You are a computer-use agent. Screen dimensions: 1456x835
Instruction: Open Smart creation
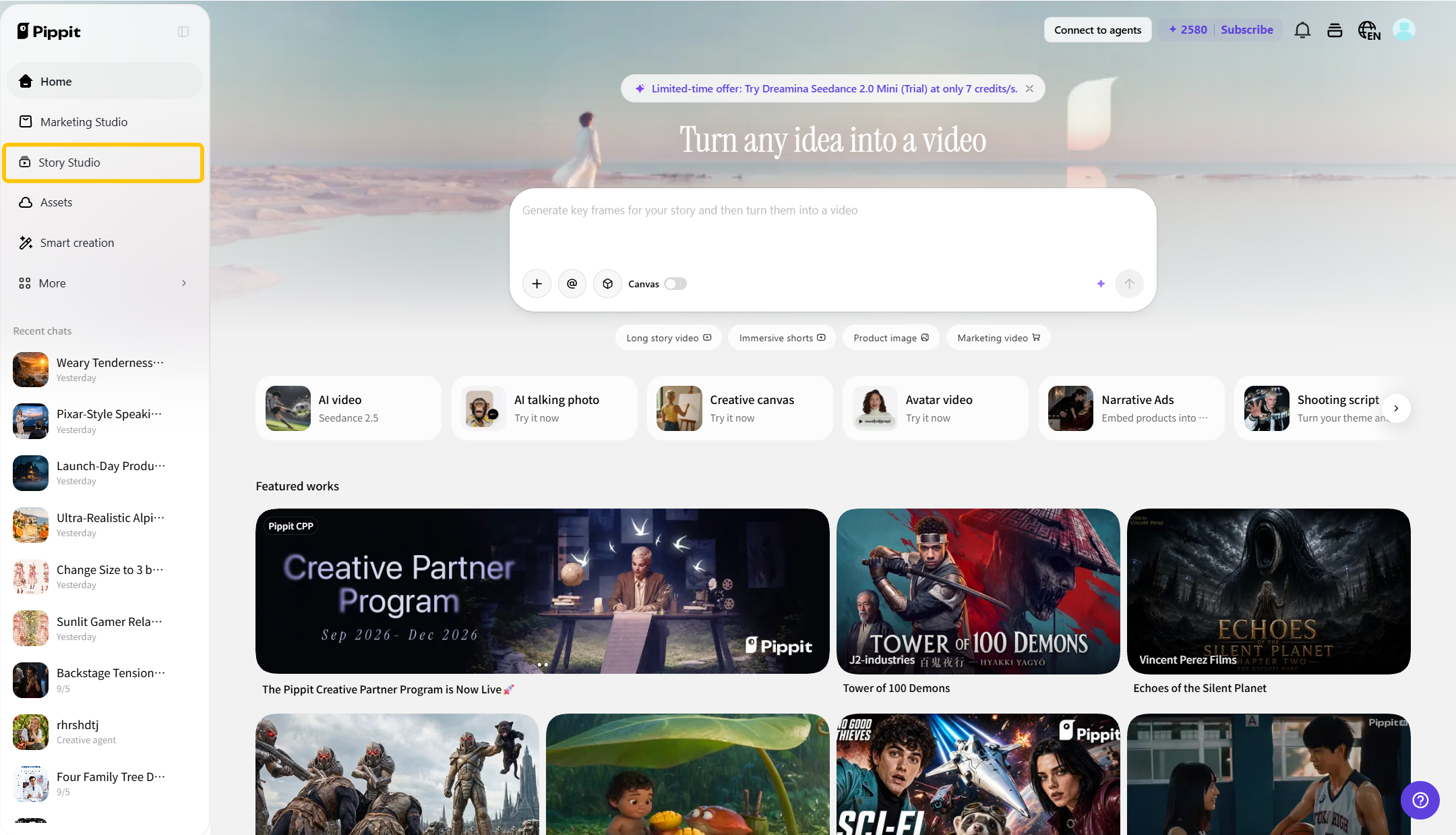pyautogui.click(x=104, y=243)
